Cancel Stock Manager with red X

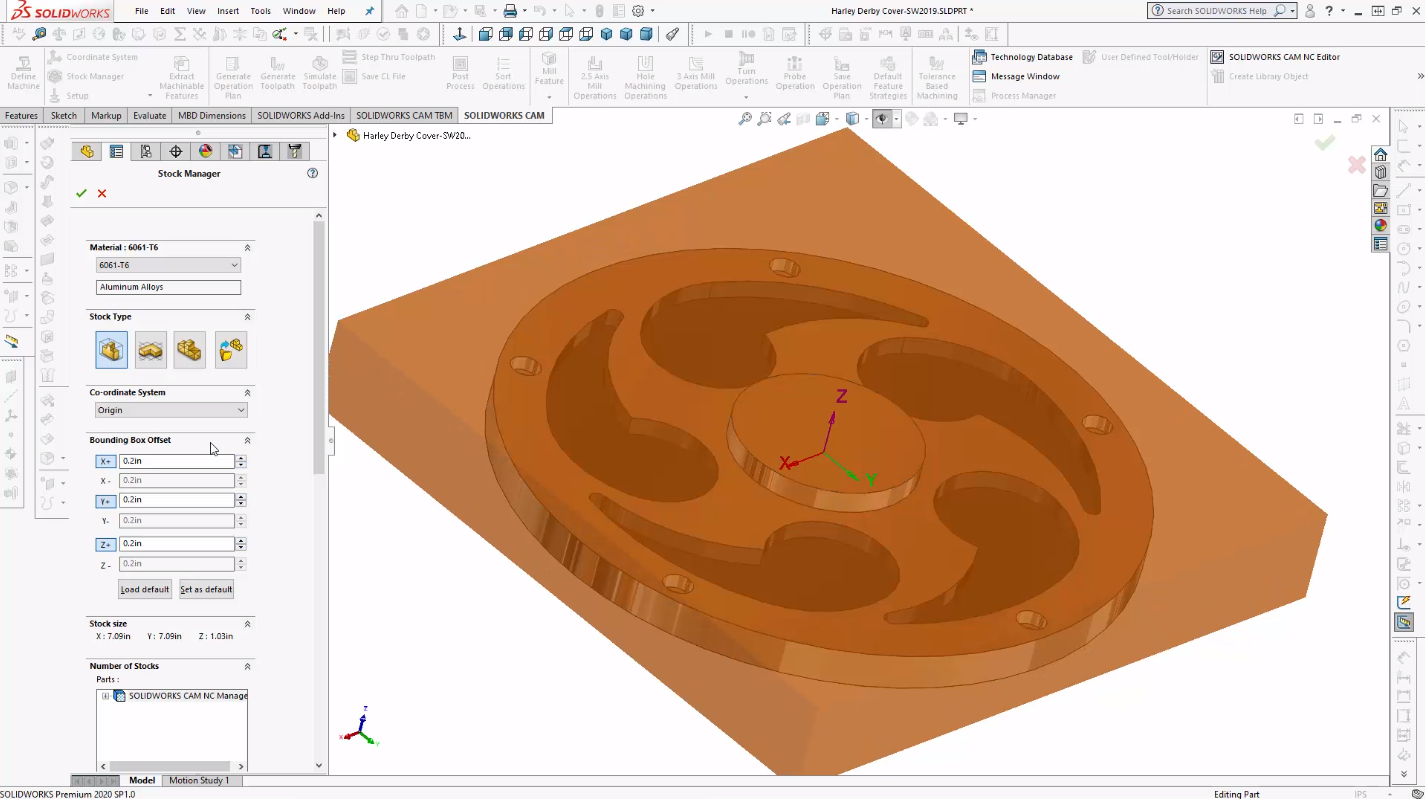click(102, 193)
